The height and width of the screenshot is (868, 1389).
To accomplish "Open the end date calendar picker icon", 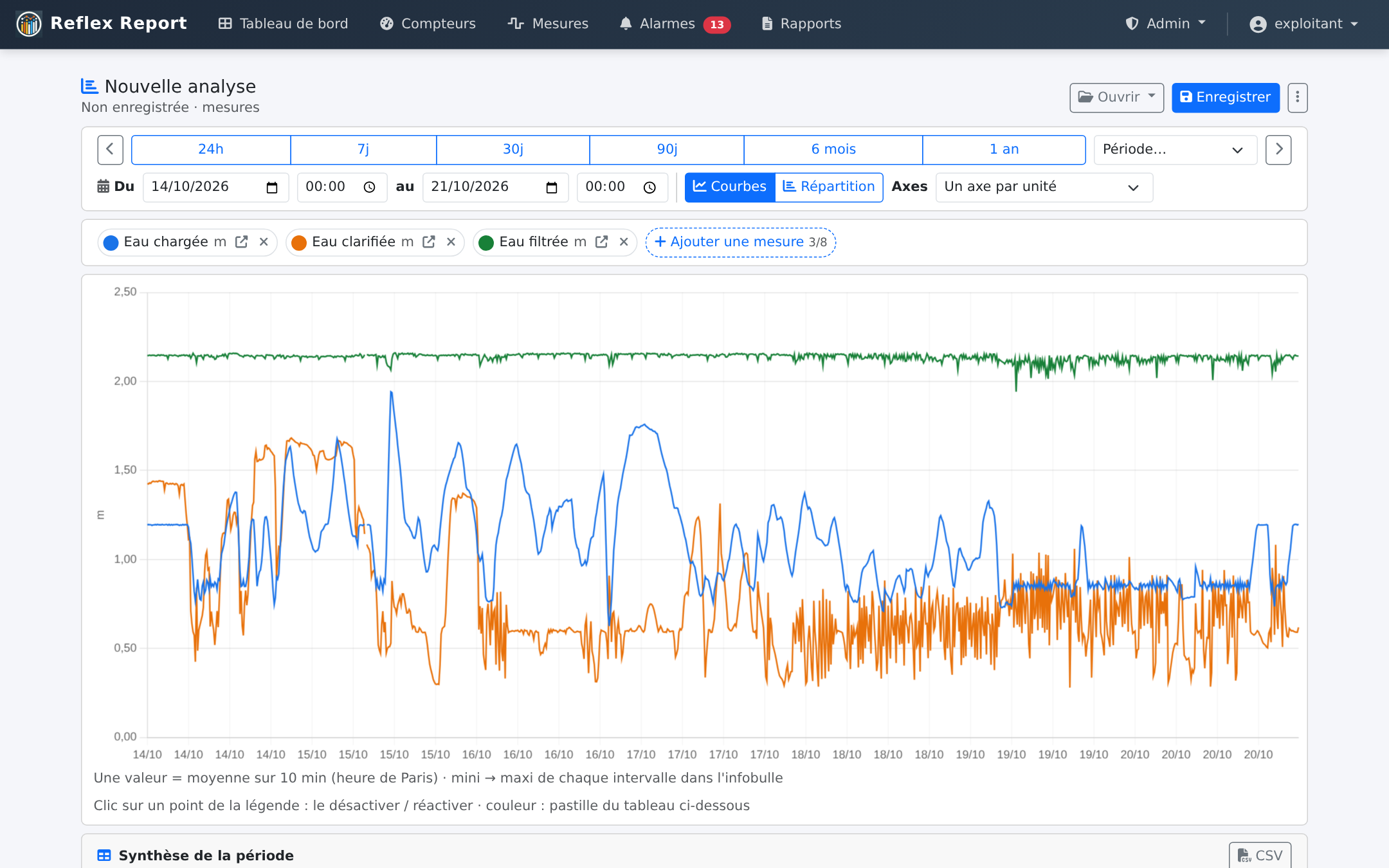I will 552,188.
